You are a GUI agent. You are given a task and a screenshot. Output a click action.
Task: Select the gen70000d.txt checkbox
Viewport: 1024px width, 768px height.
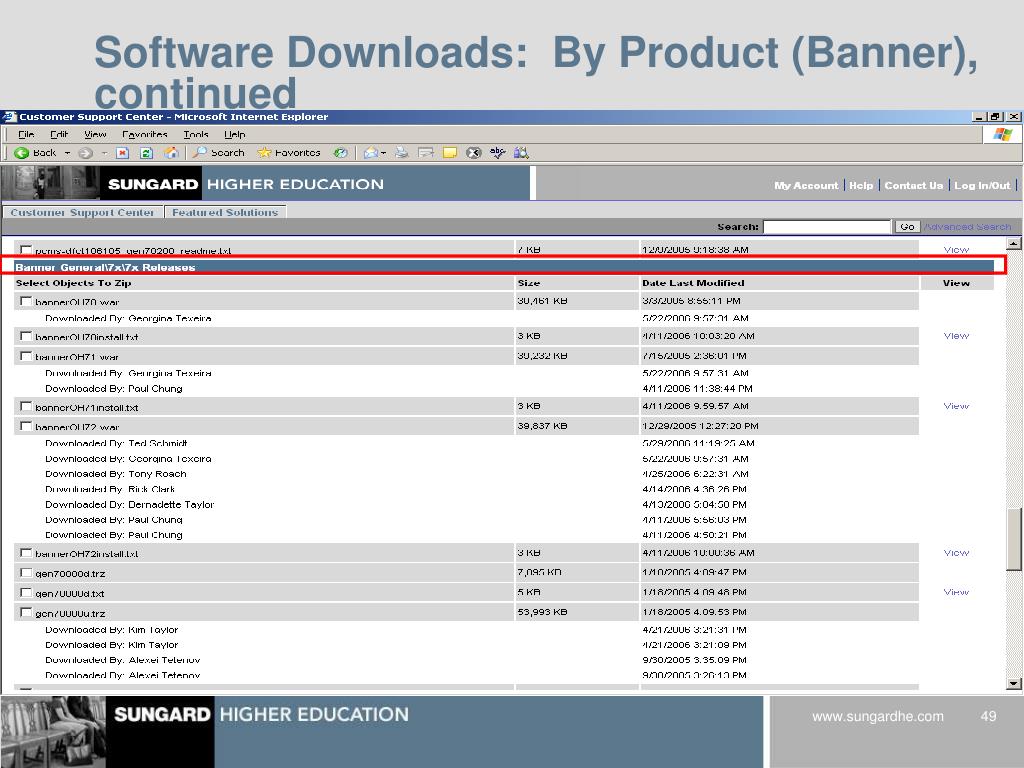click(x=26, y=592)
